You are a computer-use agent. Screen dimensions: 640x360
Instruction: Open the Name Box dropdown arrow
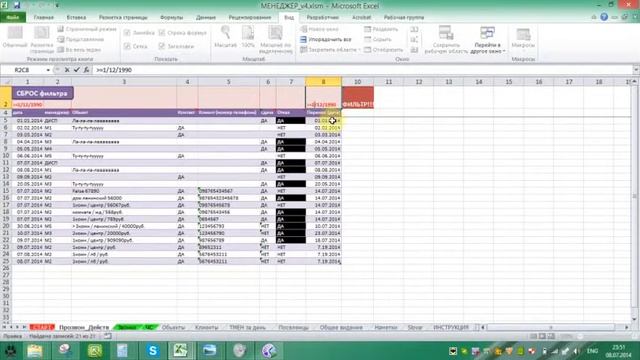point(48,70)
